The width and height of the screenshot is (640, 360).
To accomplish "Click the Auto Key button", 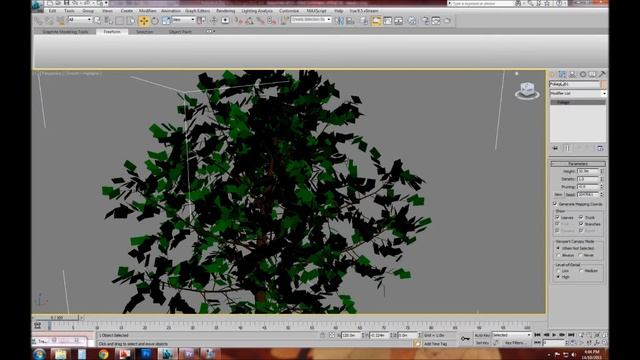I will coord(482,335).
